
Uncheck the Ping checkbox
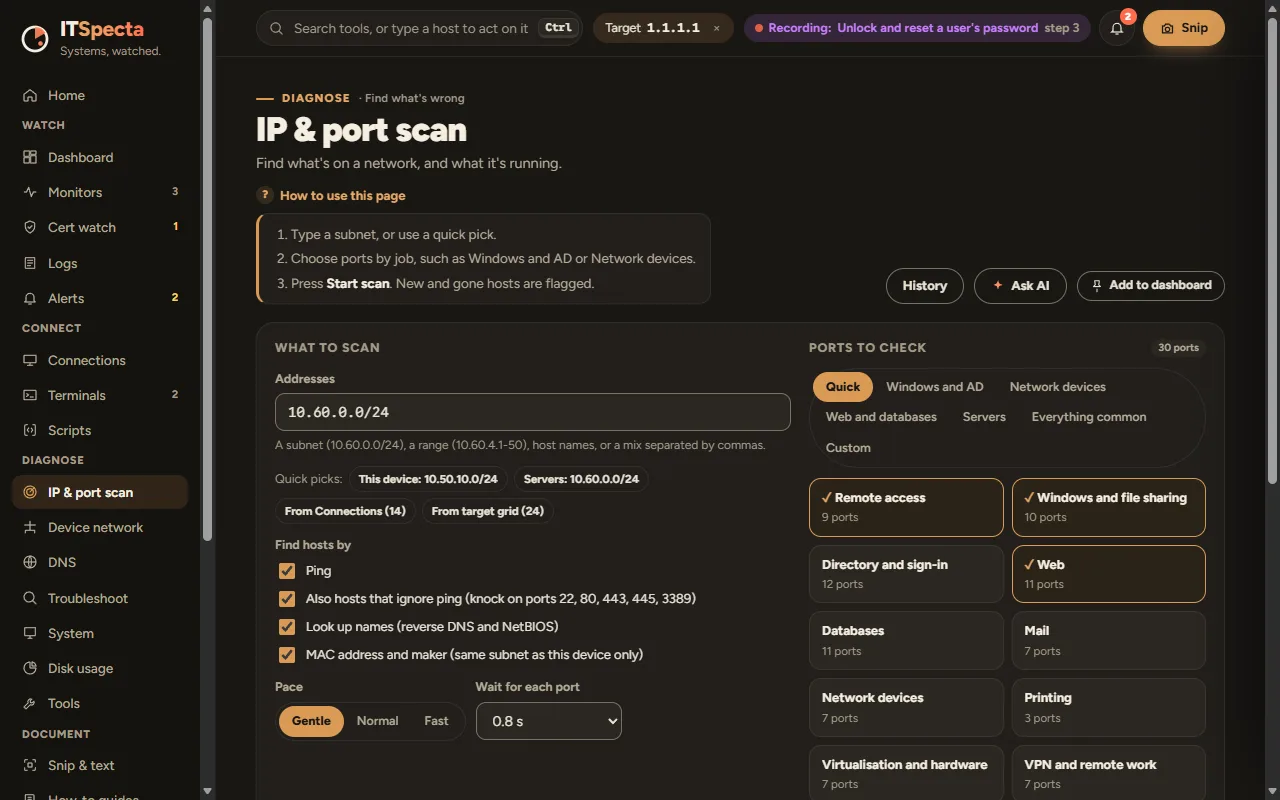(287, 571)
